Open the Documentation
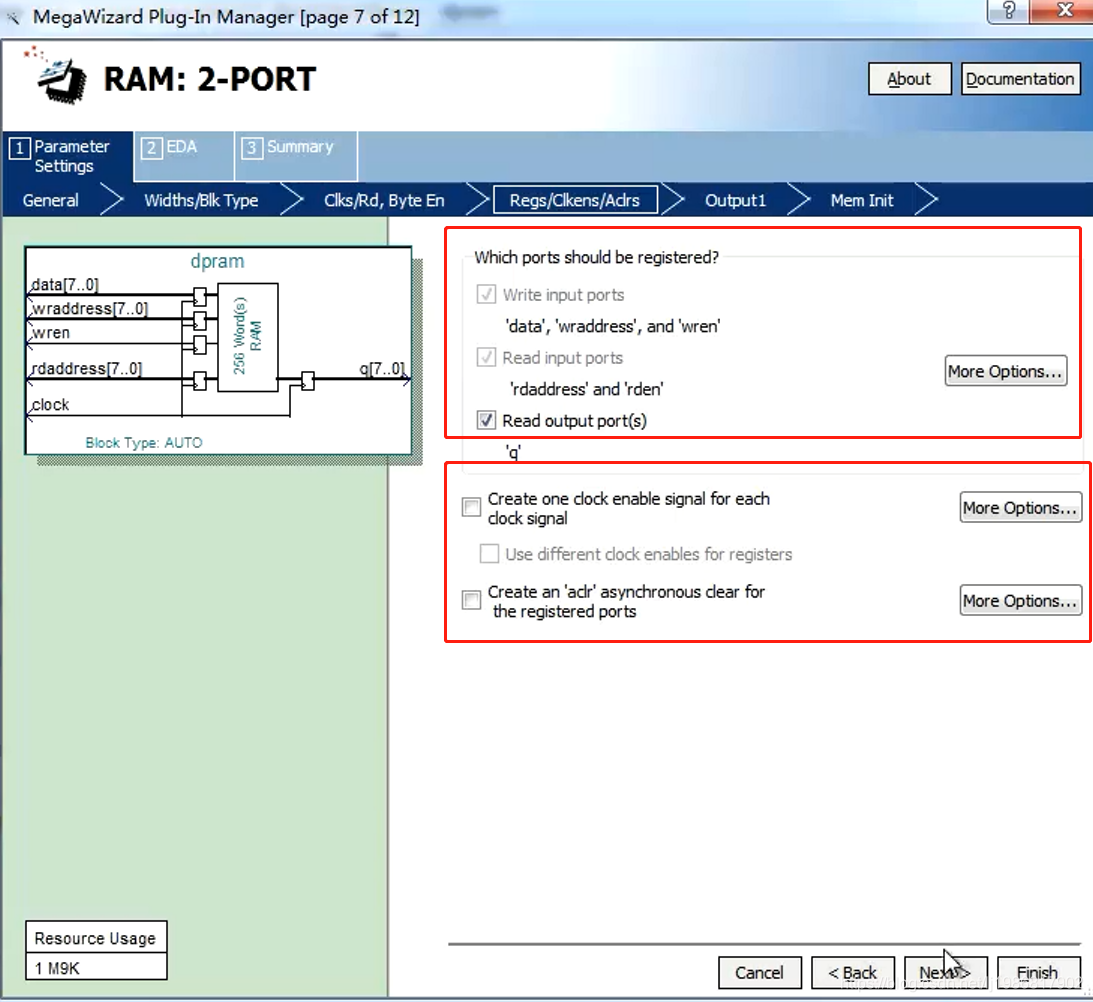 click(1020, 79)
